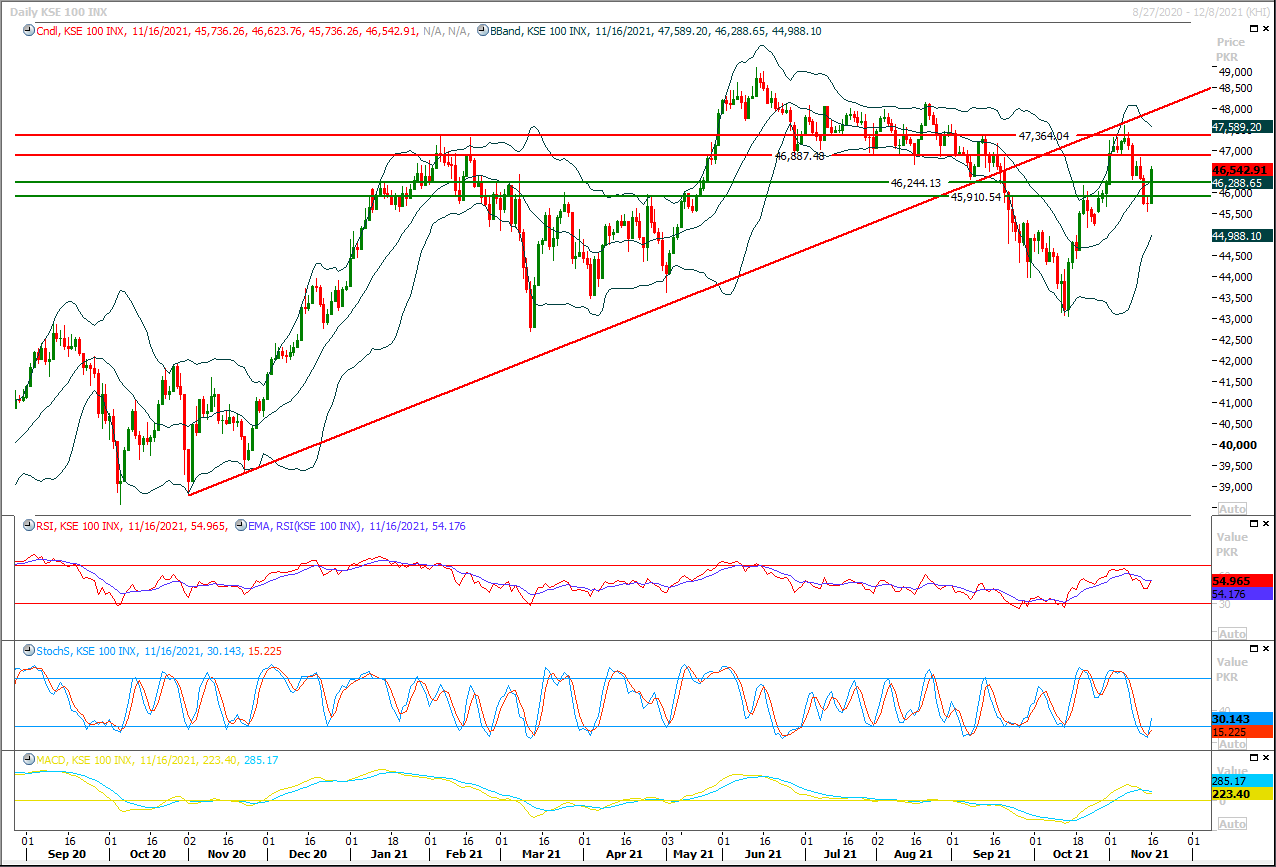Viewport: 1276px width, 867px height.
Task: Close the MACD indicator pane
Action: click(x=1265, y=758)
